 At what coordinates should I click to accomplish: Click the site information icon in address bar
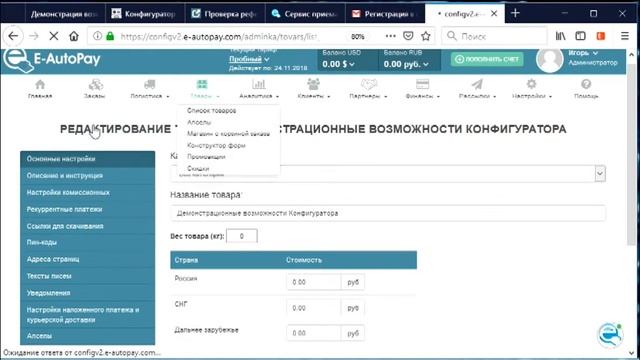[97, 36]
